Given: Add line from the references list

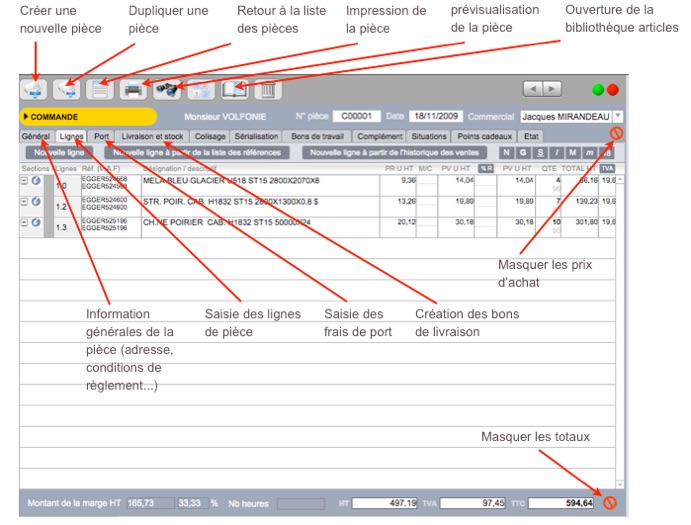Looking at the screenshot, I should pos(197,153).
